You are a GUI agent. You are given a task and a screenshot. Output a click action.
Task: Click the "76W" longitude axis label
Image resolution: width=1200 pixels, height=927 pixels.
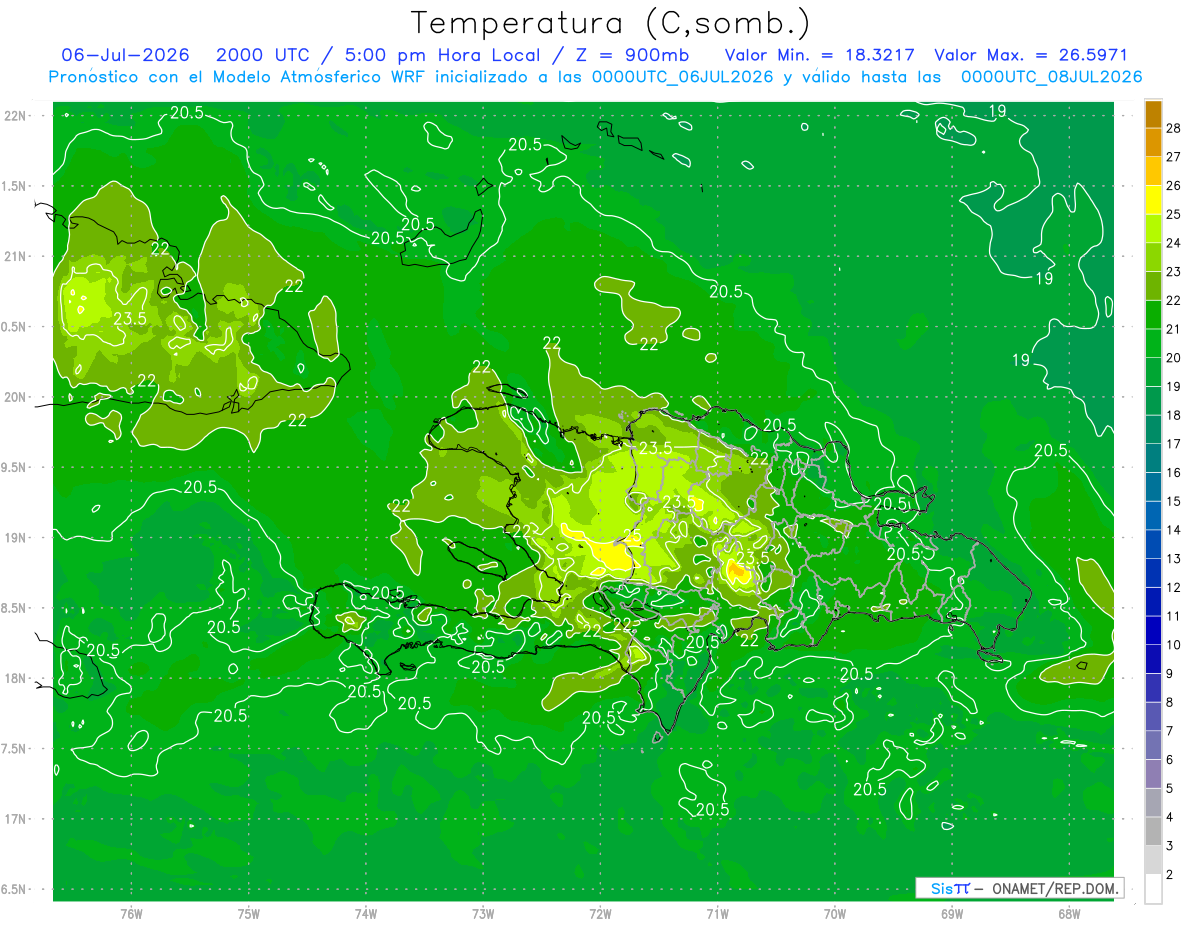point(131,914)
